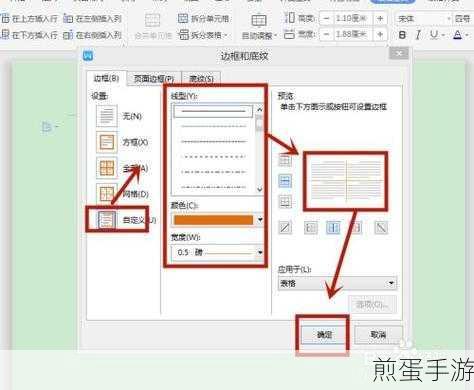Choose the solid line style
This screenshot has height=390, width=474.
pos(213,111)
